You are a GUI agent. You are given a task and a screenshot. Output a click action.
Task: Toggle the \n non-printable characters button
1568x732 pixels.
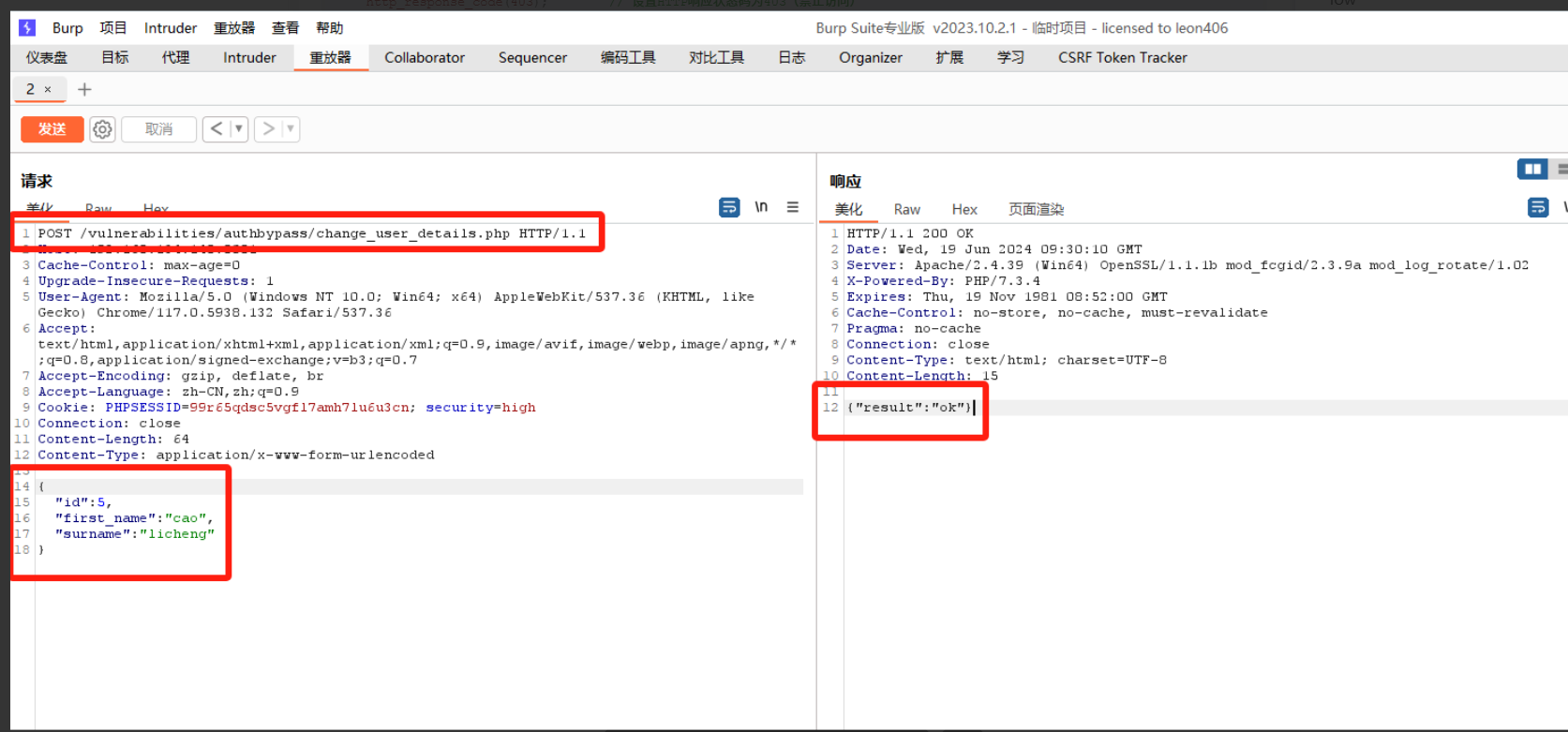[x=761, y=207]
